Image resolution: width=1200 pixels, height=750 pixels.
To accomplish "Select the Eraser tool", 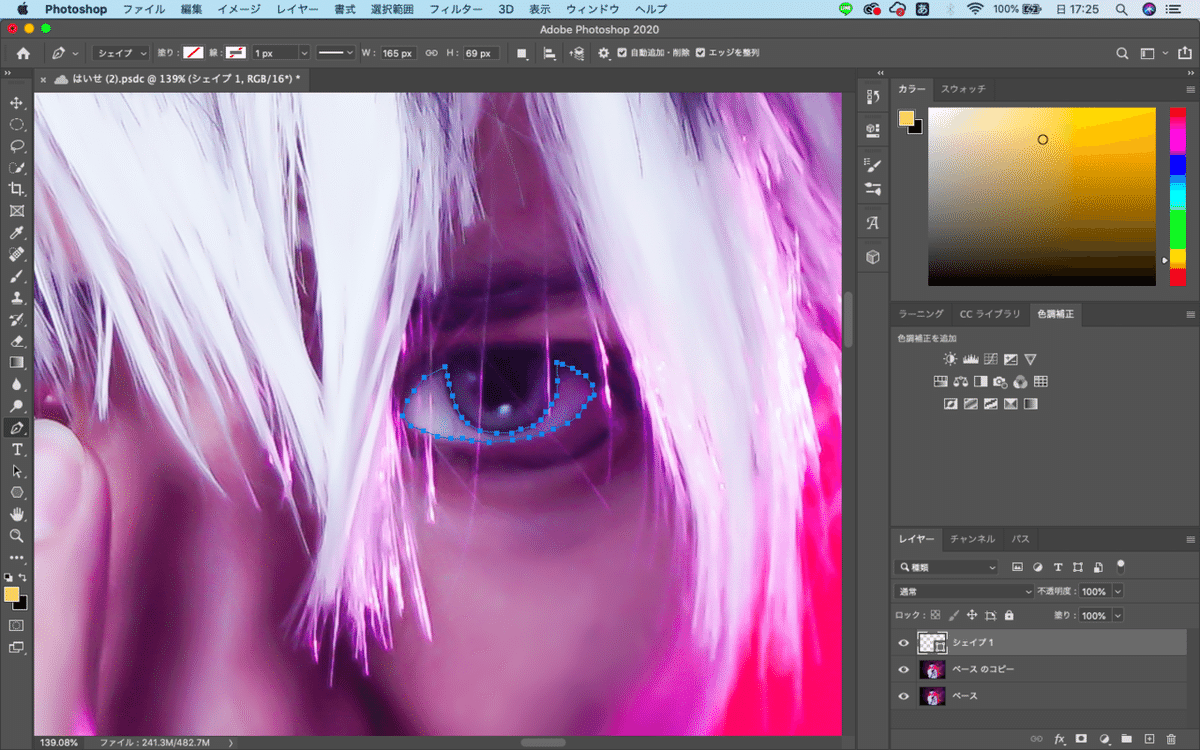I will pyautogui.click(x=16, y=341).
